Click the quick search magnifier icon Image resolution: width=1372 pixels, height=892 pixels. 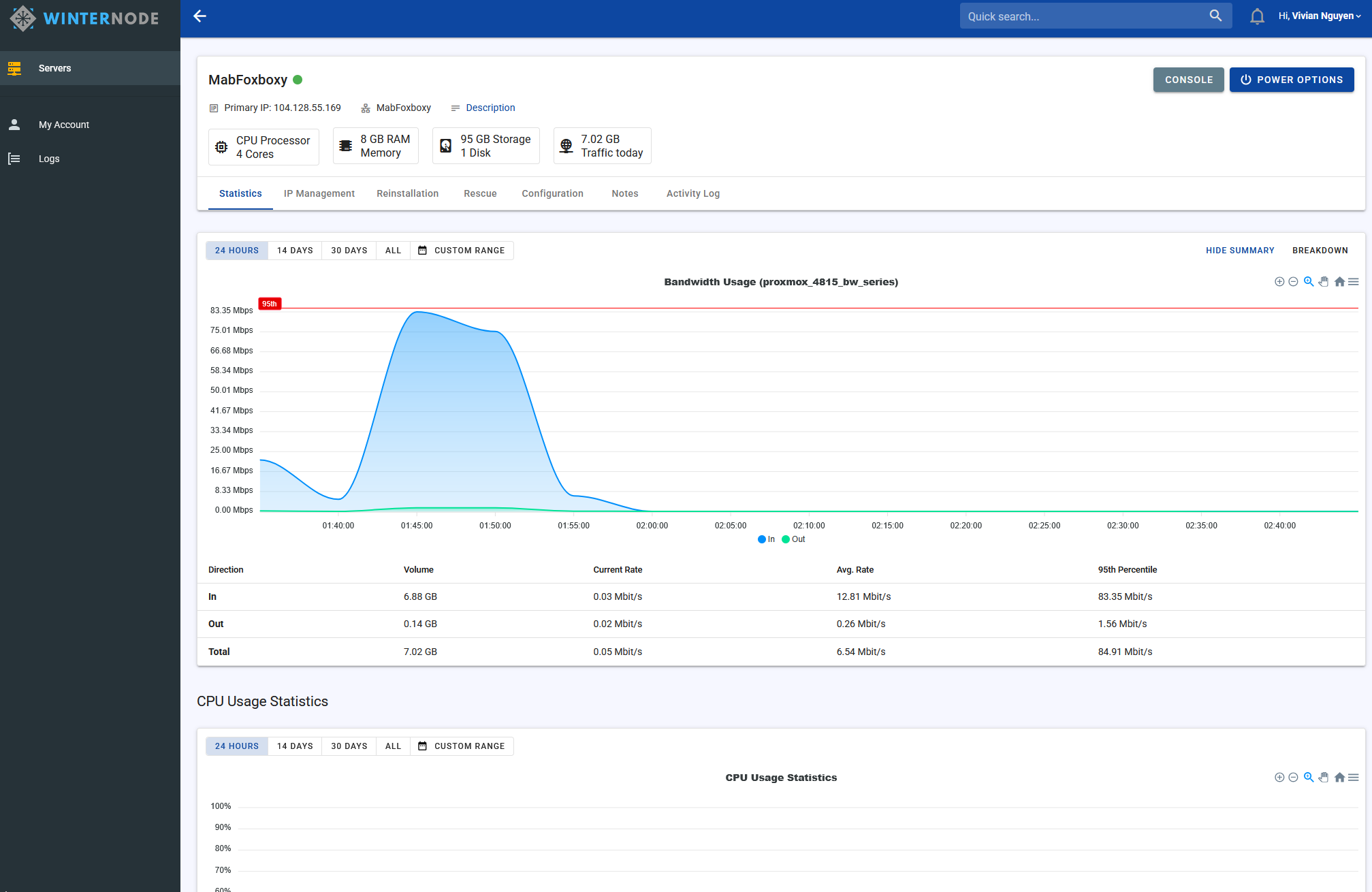[1215, 16]
